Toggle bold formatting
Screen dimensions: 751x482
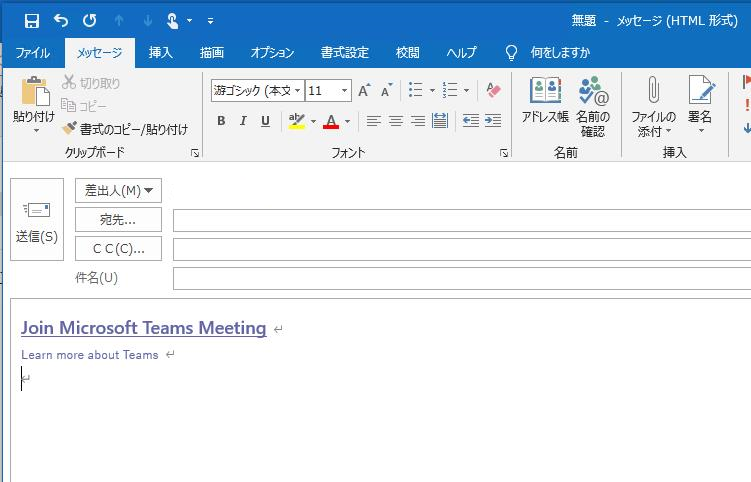tap(221, 121)
